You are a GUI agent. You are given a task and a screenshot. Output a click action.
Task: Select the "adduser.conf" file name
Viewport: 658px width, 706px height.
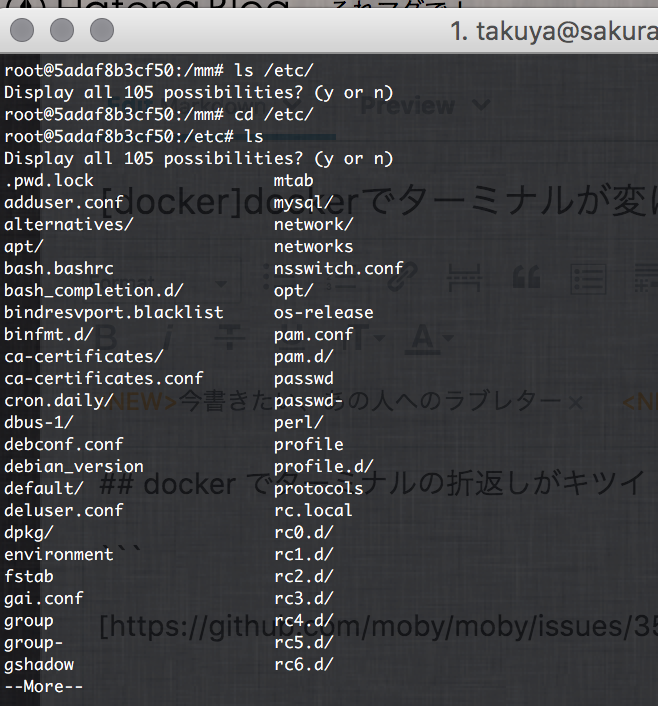(x=64, y=203)
